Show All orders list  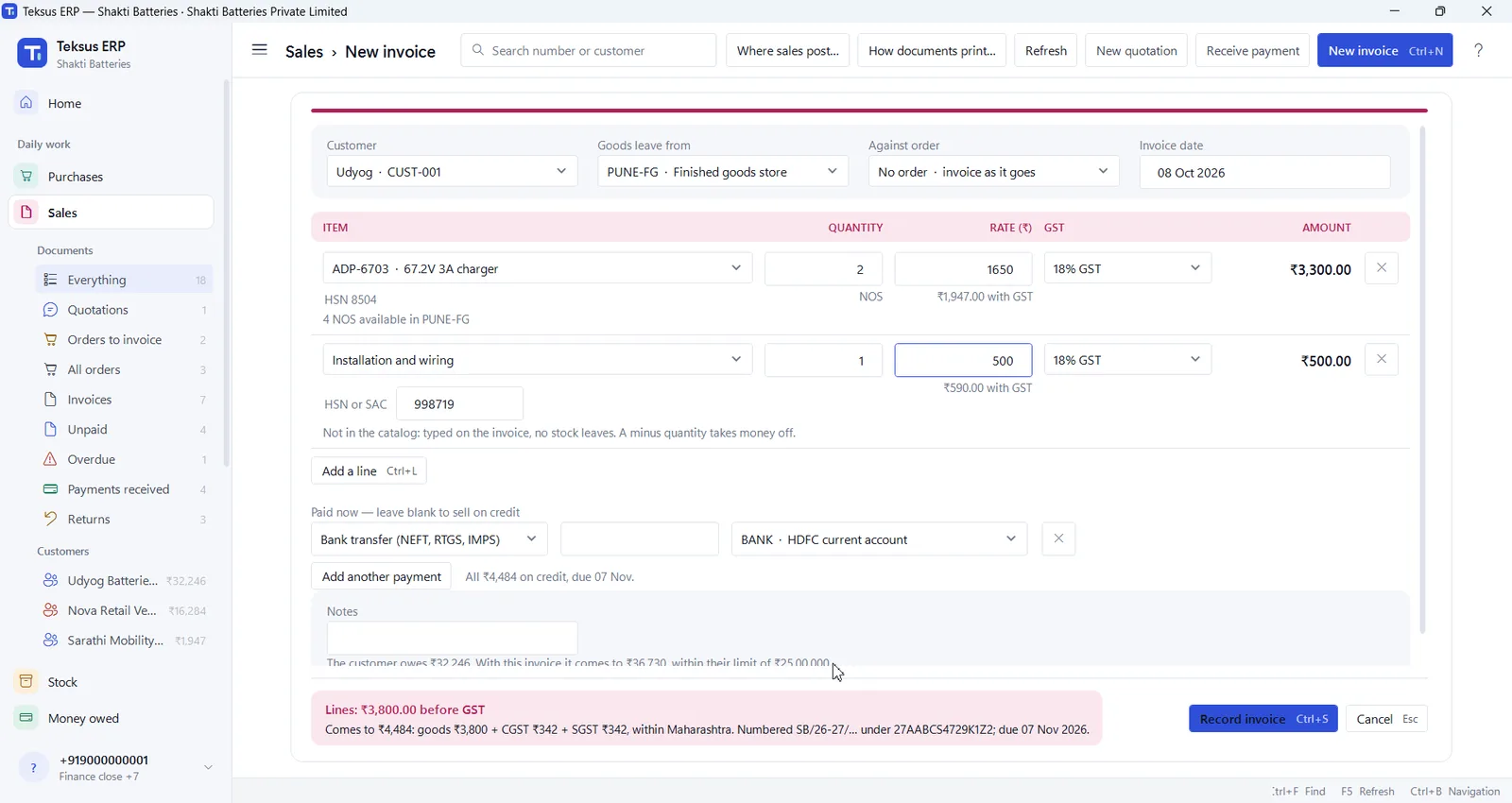click(125, 369)
